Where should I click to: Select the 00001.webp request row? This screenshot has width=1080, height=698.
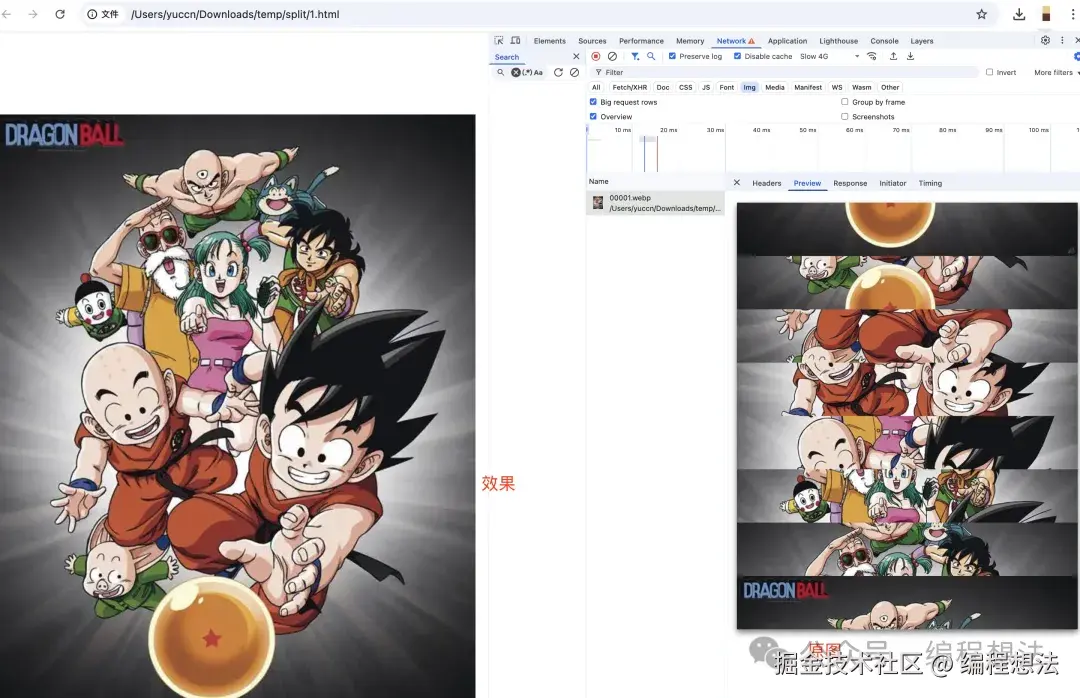pyautogui.click(x=655, y=203)
